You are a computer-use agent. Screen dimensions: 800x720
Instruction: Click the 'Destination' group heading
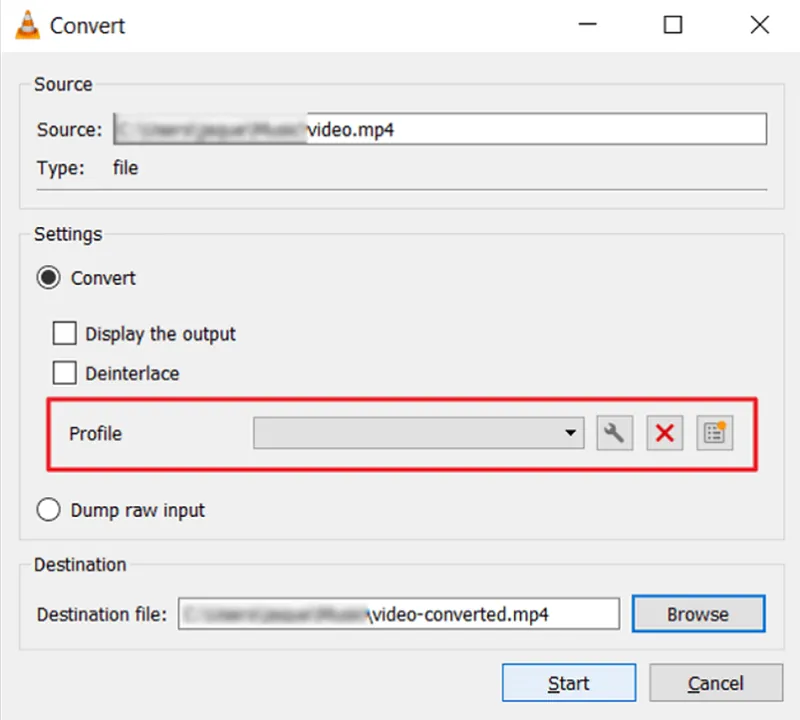(80, 565)
